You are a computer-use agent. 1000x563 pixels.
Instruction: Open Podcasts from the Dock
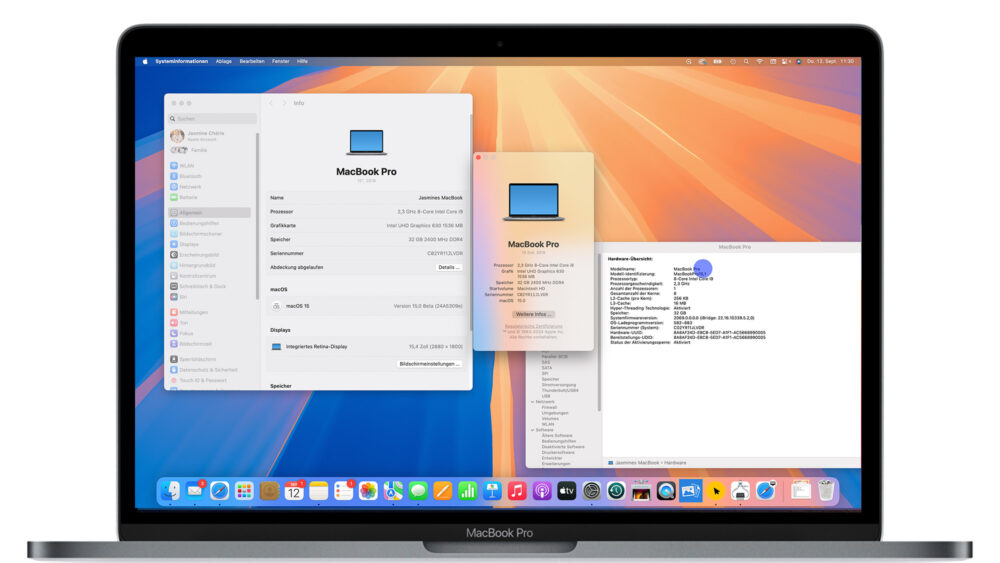[542, 490]
